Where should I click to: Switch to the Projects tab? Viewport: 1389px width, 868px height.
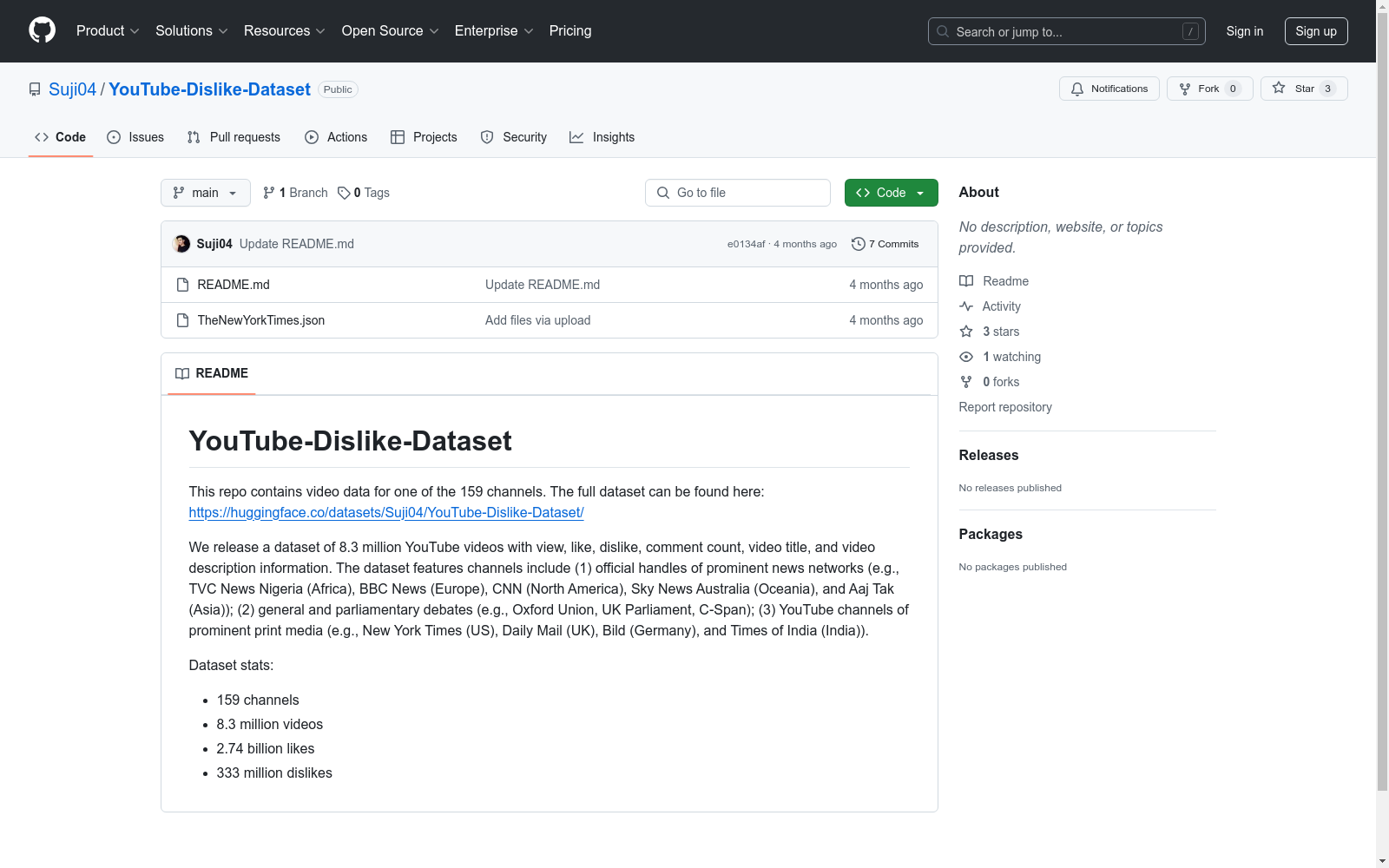(424, 137)
